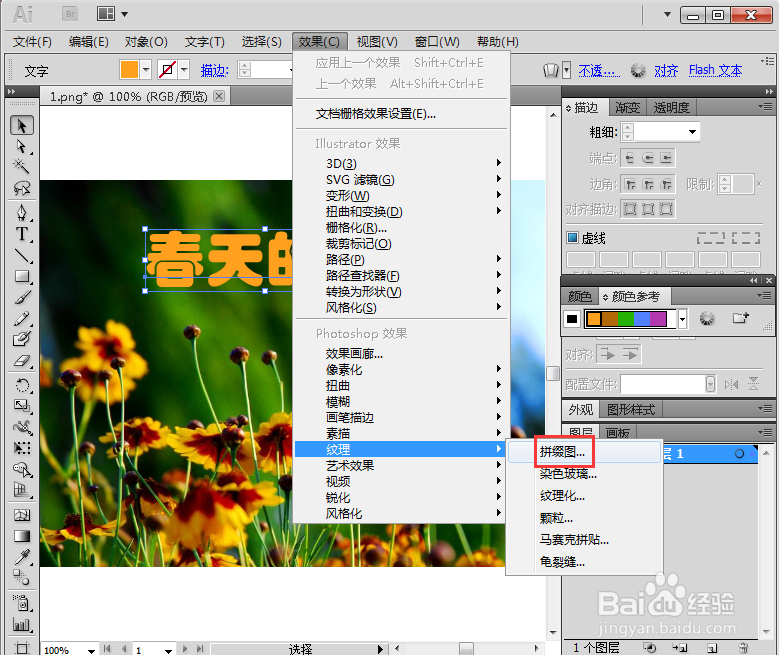The width and height of the screenshot is (779, 655).
Task: Select the Column Graph tool
Action: pos(21,625)
